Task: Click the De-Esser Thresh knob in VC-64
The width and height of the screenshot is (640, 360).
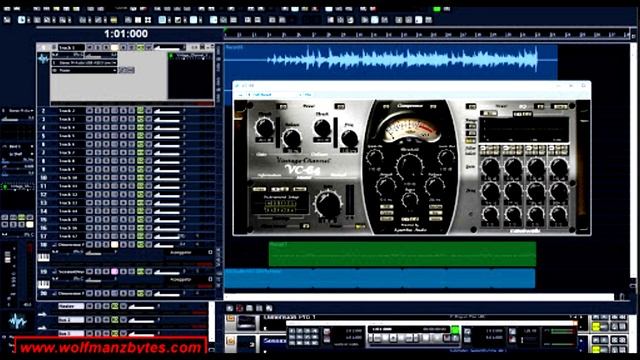Action: [x=322, y=128]
